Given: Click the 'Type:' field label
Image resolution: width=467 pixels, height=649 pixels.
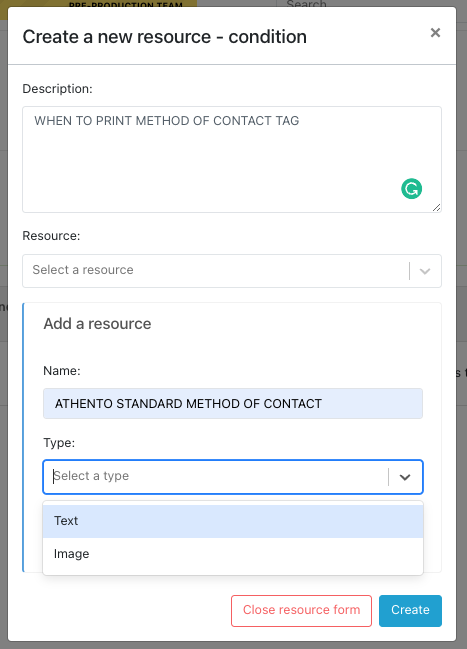Looking at the screenshot, I should [59, 443].
